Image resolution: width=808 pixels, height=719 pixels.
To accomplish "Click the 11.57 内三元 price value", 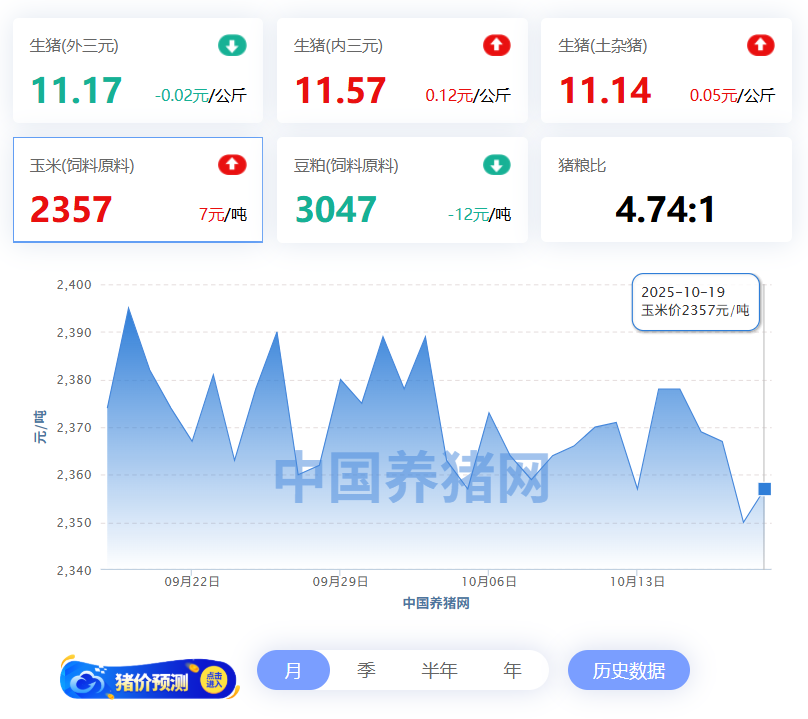I will 340,92.
